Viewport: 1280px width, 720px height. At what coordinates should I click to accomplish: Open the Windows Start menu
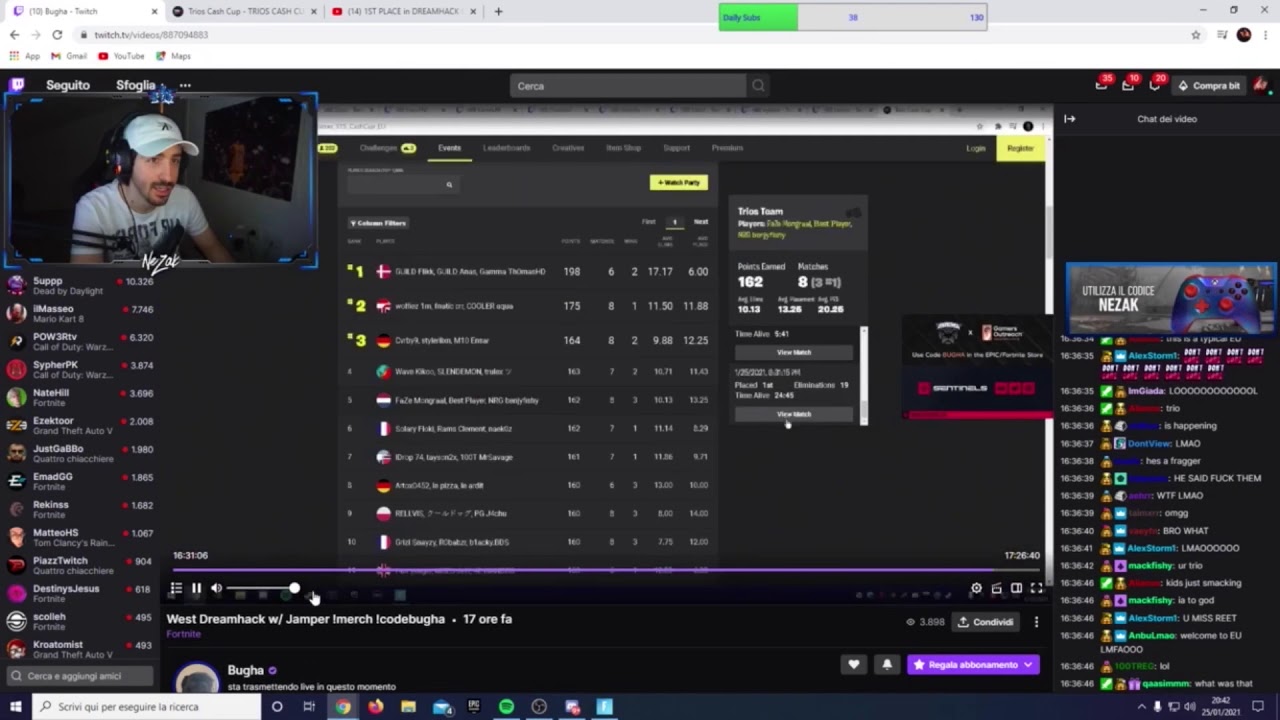pyautogui.click(x=15, y=707)
